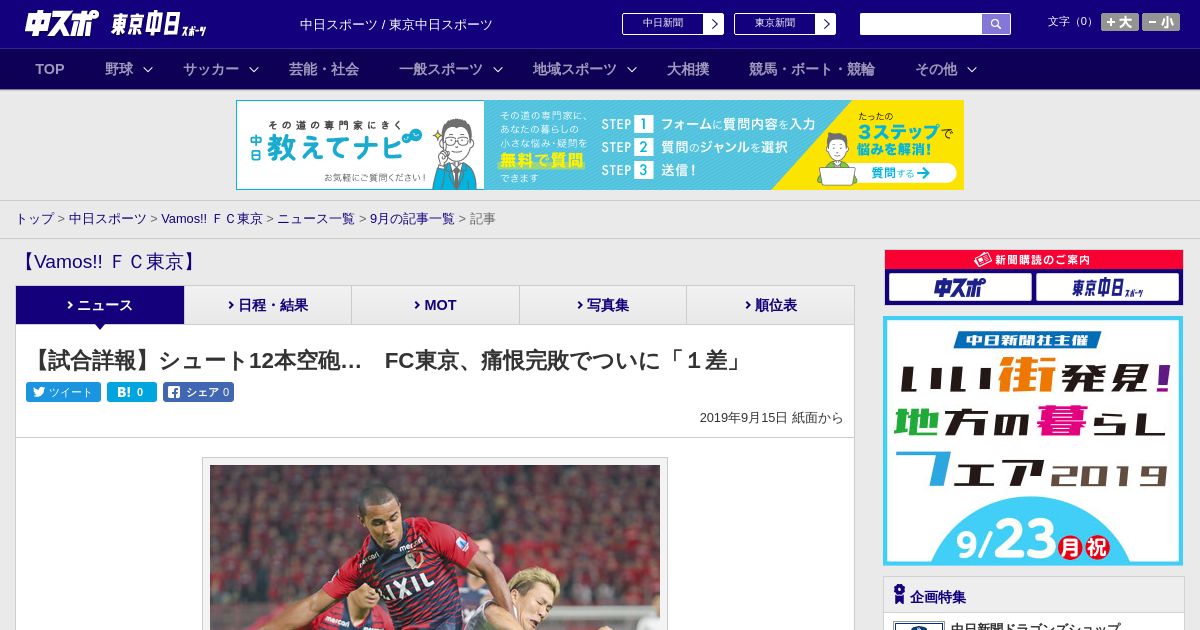The width and height of the screenshot is (1200, 630).
Task: Expand the 一般スポーツ menu chevron
Action: (498, 70)
